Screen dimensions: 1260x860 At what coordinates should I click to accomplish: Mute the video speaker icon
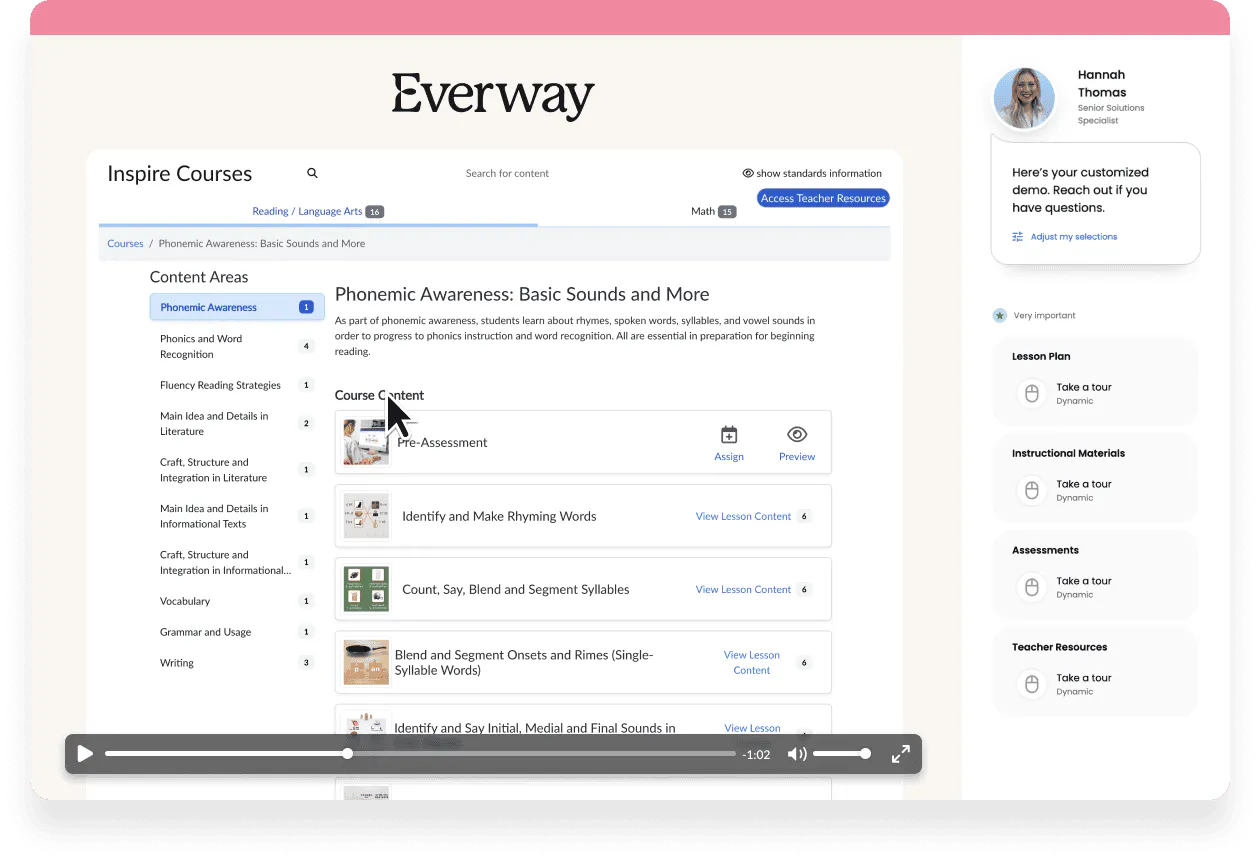tap(797, 754)
